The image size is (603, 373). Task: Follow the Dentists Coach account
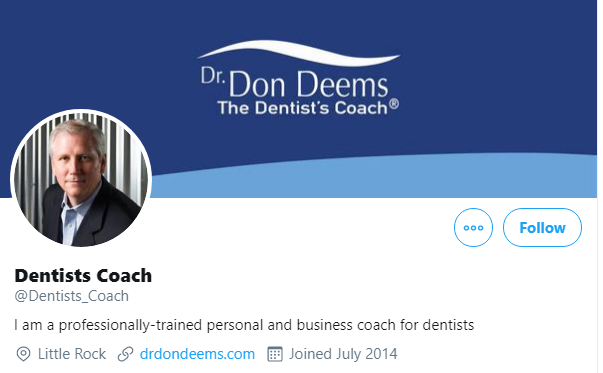tap(542, 228)
